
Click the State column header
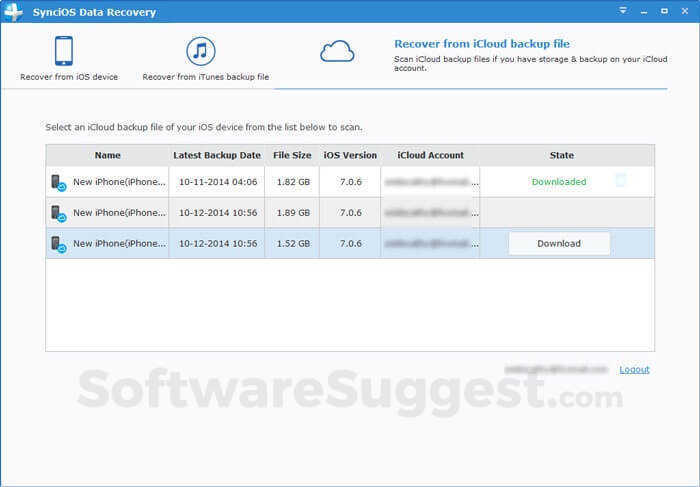(562, 155)
